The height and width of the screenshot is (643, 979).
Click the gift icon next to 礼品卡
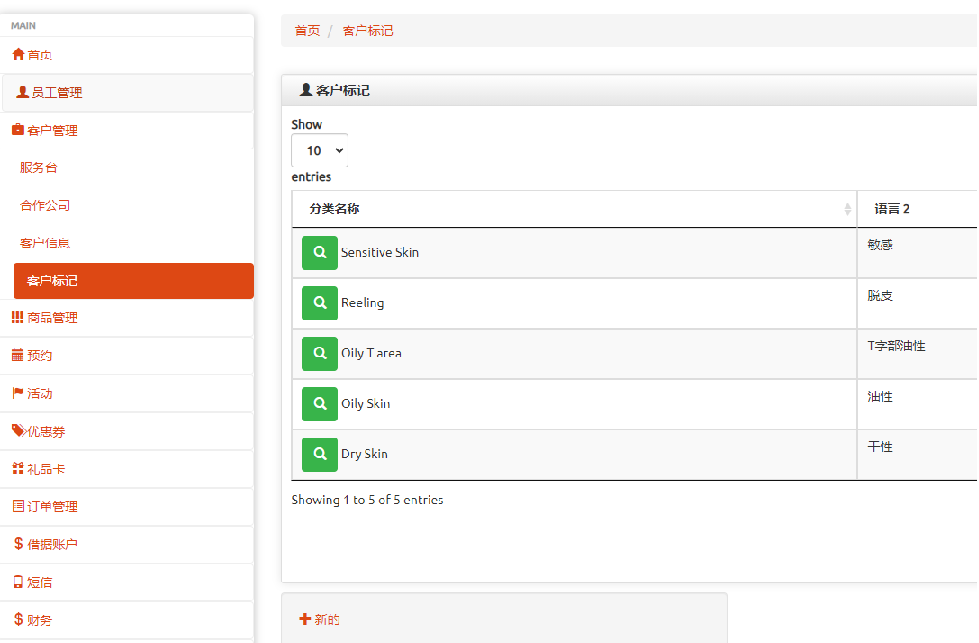pyautogui.click(x=17, y=468)
